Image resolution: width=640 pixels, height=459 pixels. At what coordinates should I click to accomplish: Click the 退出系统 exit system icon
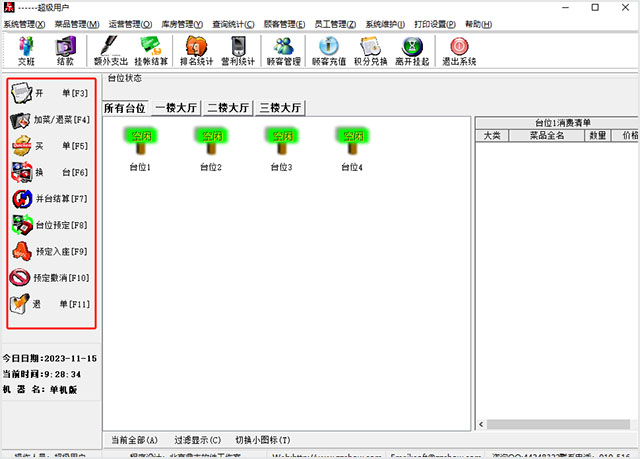[458, 50]
